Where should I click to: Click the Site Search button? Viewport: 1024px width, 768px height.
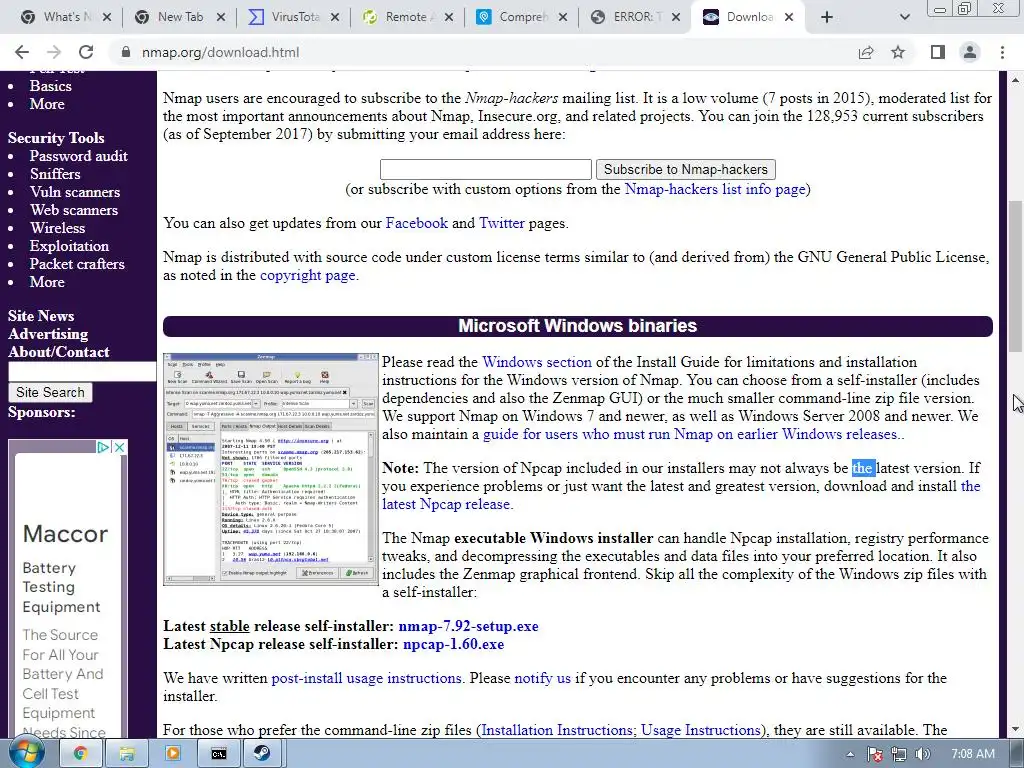(x=50, y=392)
